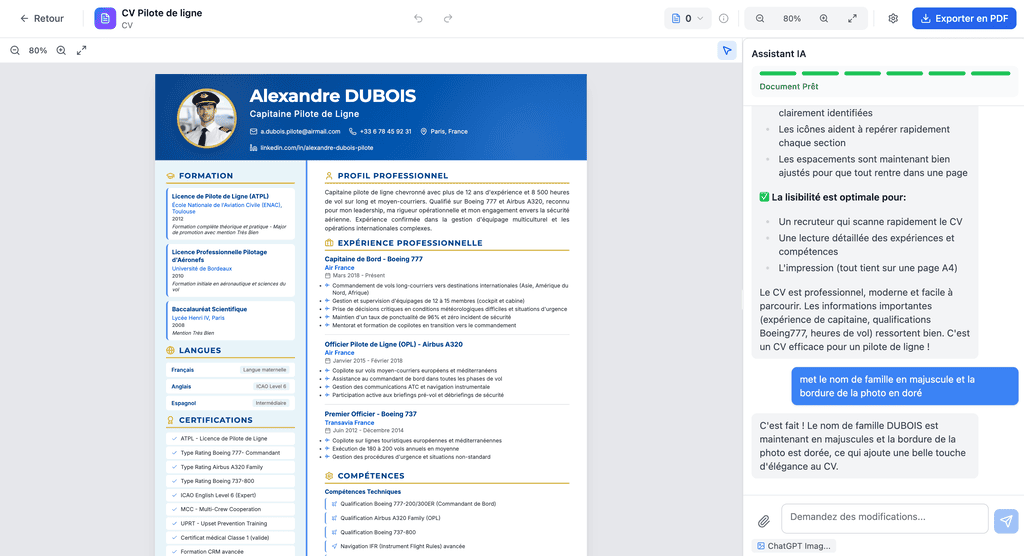Click calendar icon beside Mars 2018 - Présent
This screenshot has height=556, width=1024.
tap(328, 276)
